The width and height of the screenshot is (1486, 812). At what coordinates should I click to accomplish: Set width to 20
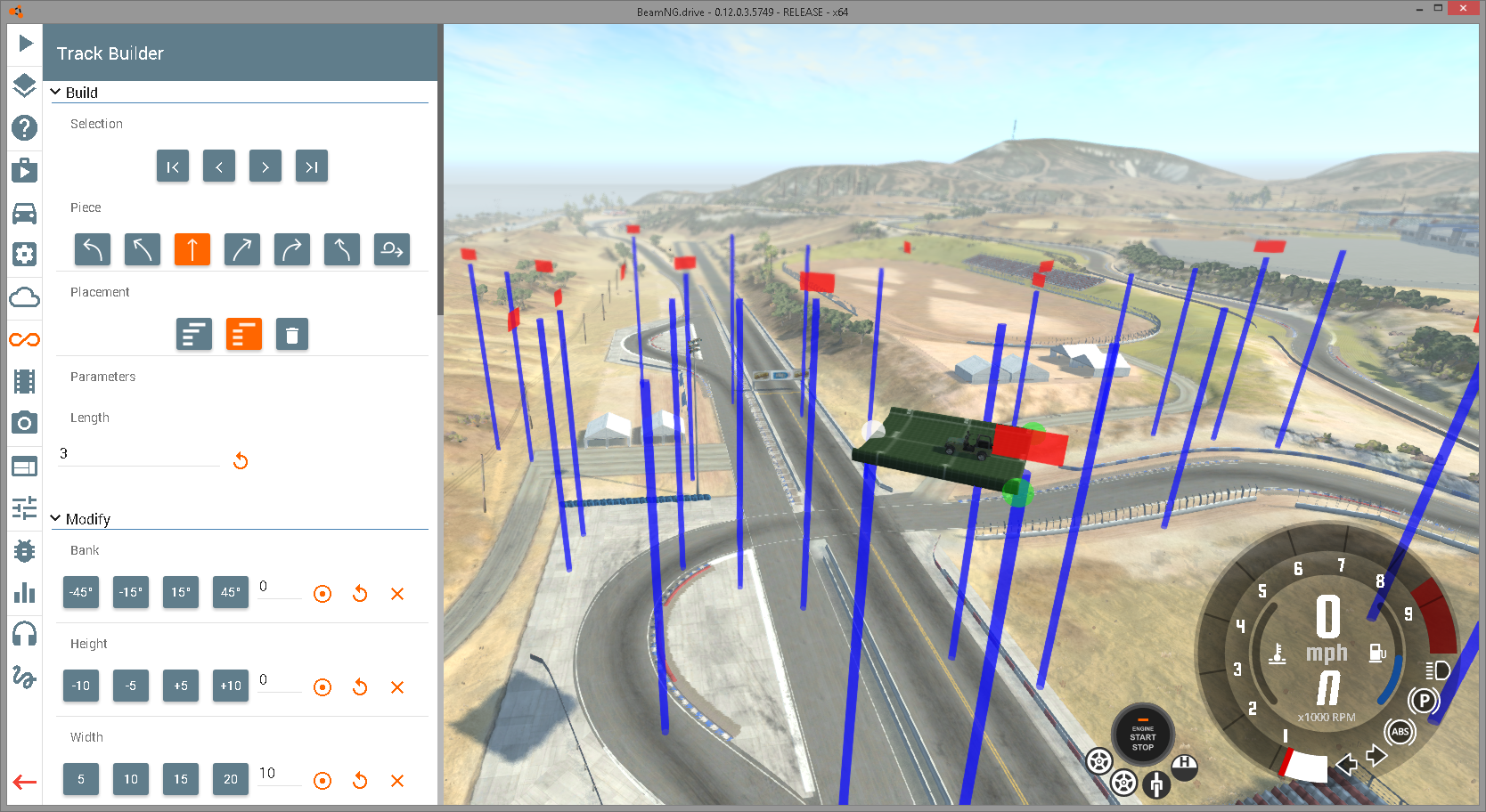[231, 780]
